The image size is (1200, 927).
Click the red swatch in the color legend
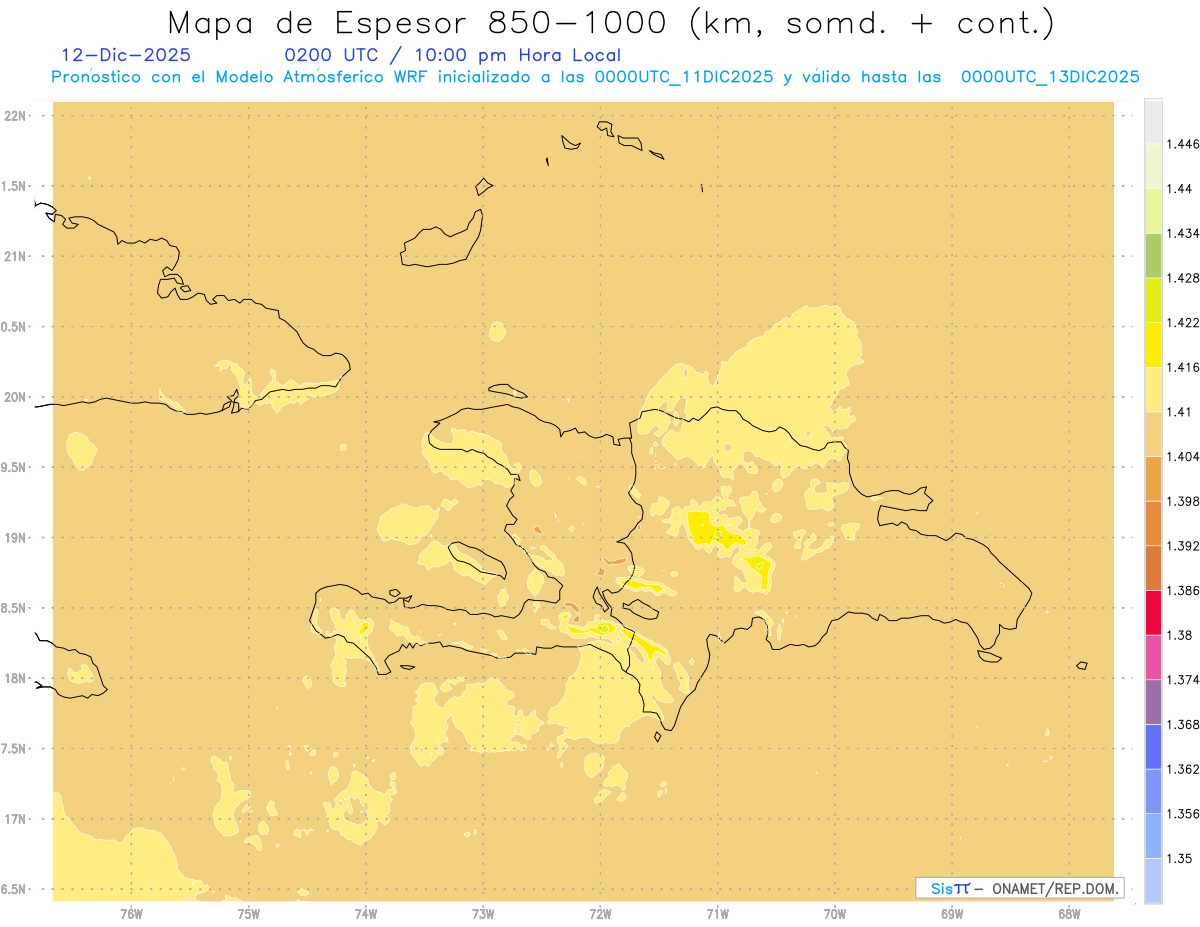pyautogui.click(x=1153, y=613)
